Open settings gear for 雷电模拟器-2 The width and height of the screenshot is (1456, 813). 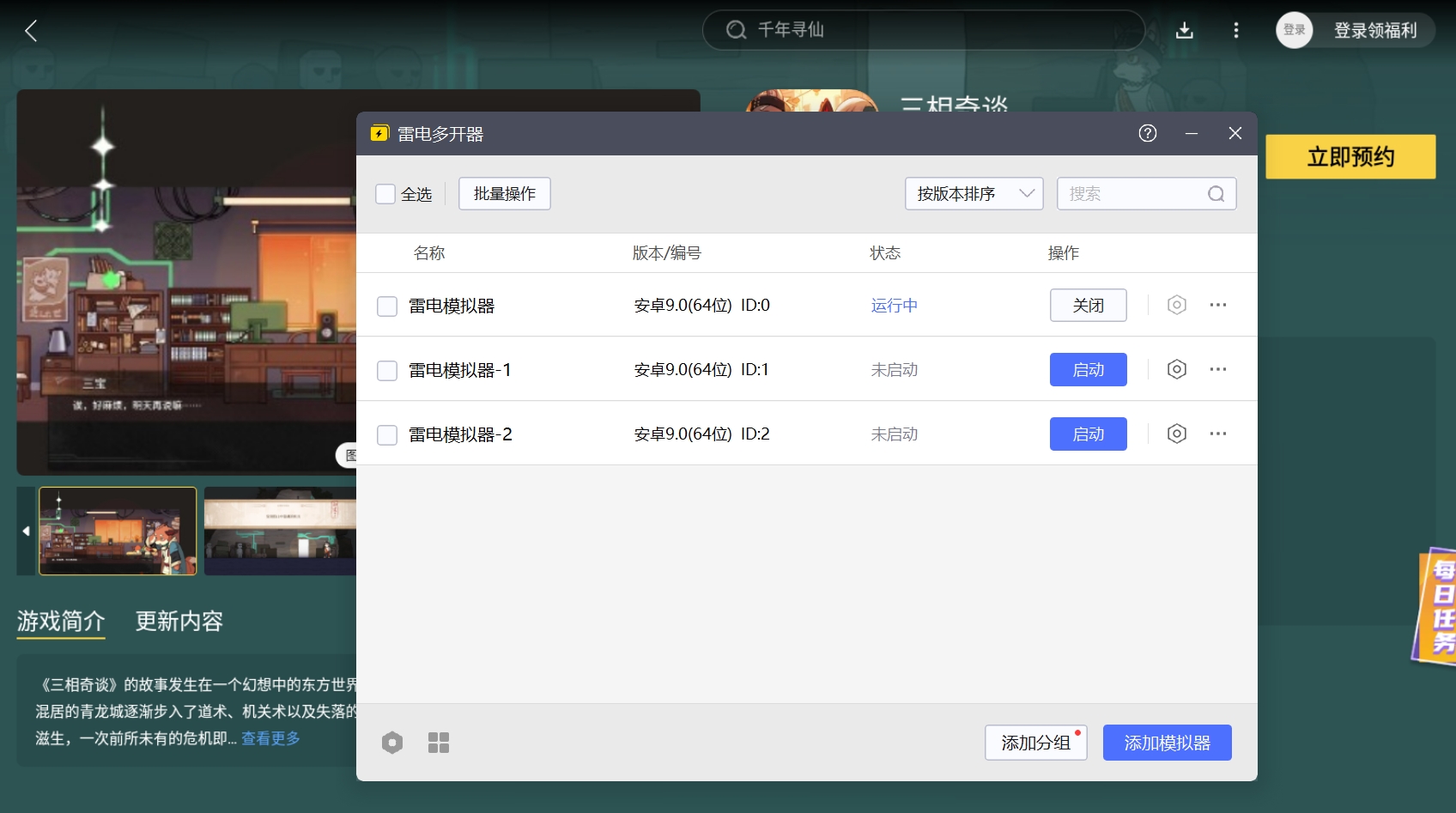click(1177, 434)
